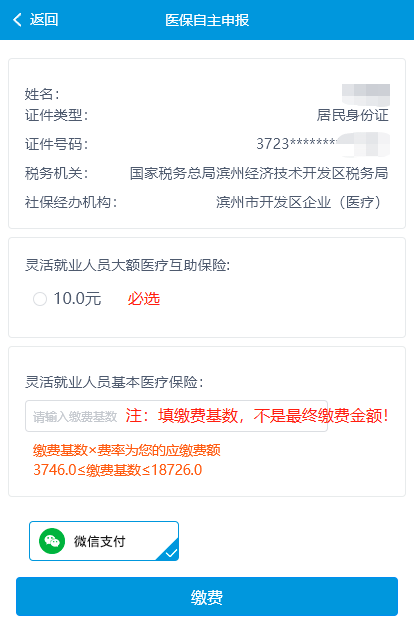Click the blue checkmark corner on WeChat Pay

click(169, 552)
